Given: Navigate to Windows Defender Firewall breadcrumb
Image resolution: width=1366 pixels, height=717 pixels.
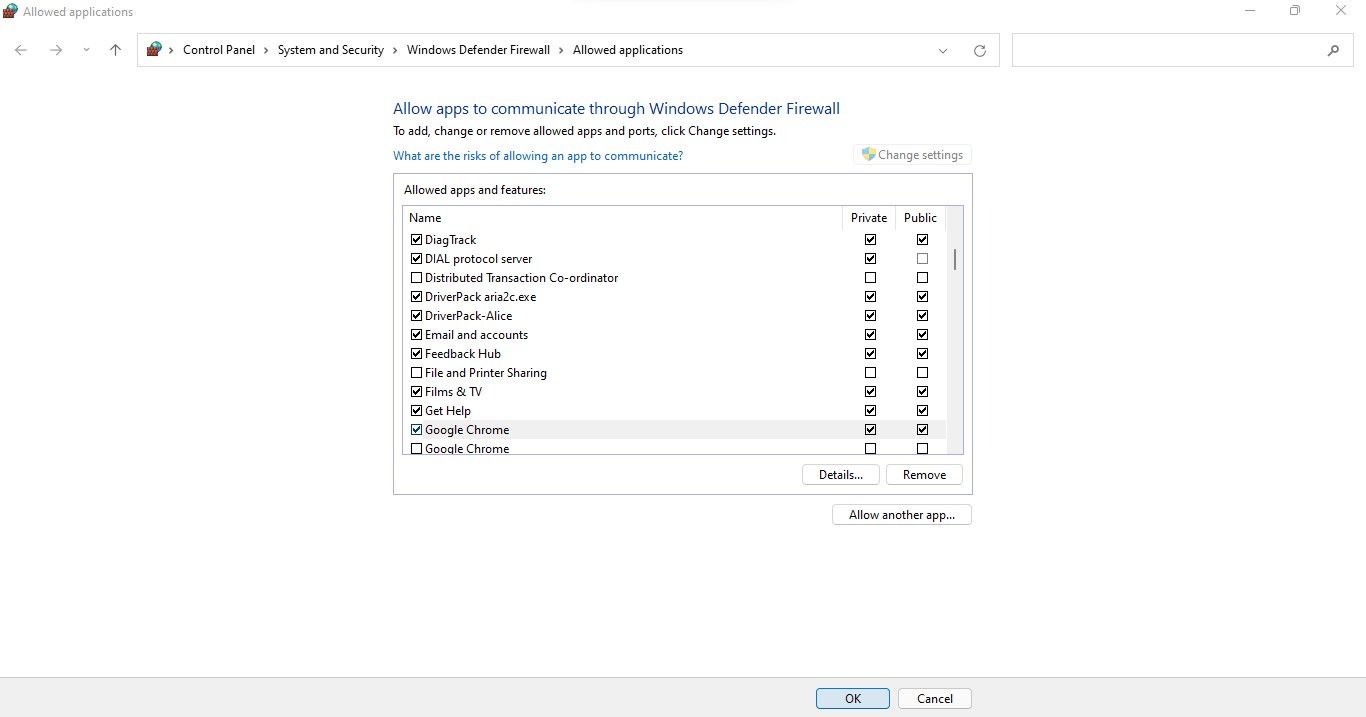Looking at the screenshot, I should (x=478, y=49).
